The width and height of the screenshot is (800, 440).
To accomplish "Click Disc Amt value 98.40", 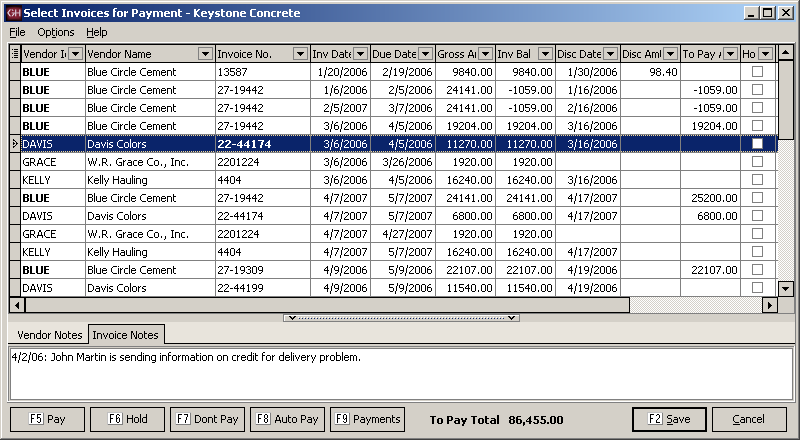I will (x=650, y=72).
